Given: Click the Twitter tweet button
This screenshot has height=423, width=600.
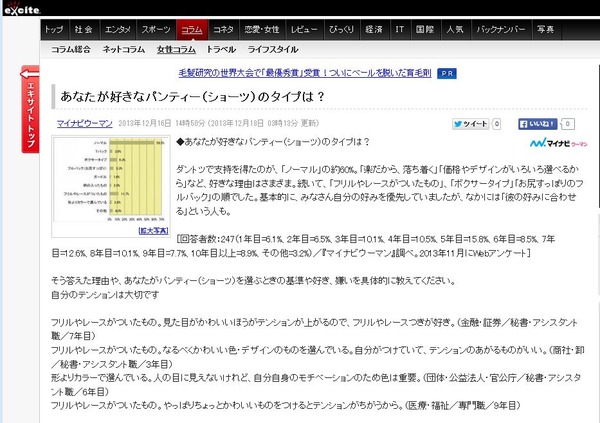Looking at the screenshot, I should coord(470,124).
